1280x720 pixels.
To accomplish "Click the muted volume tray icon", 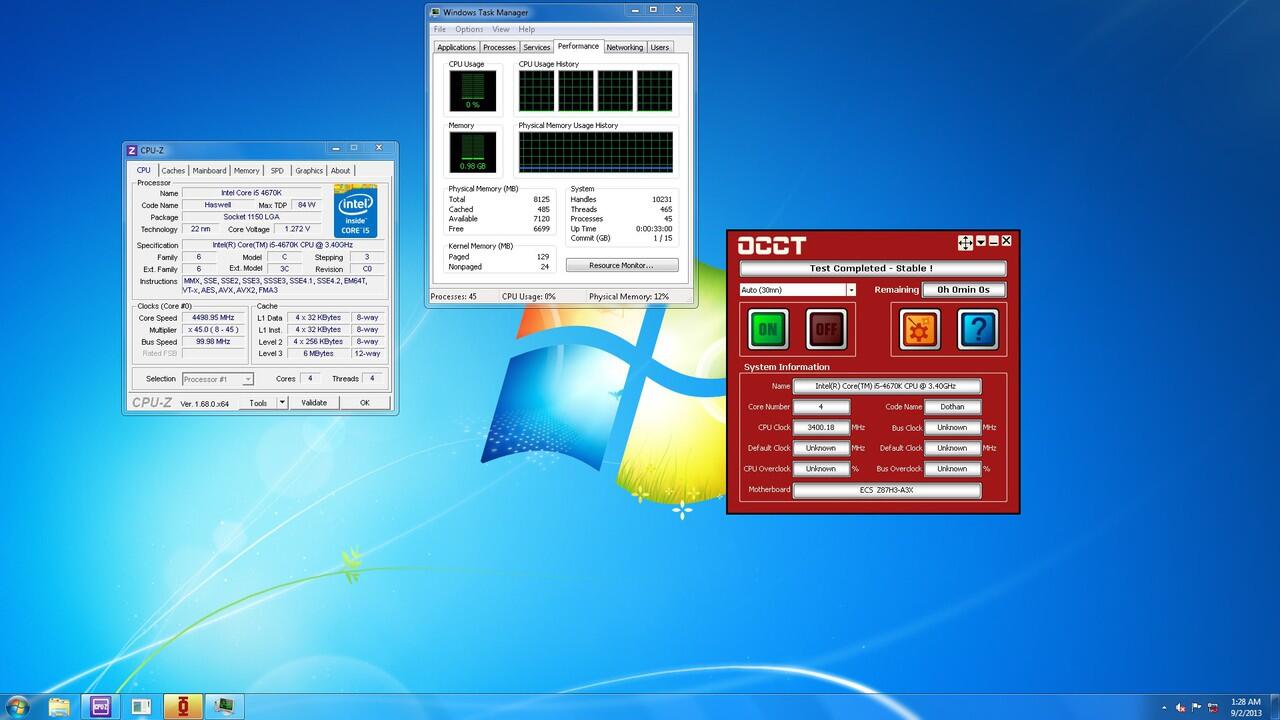I will point(1181,708).
